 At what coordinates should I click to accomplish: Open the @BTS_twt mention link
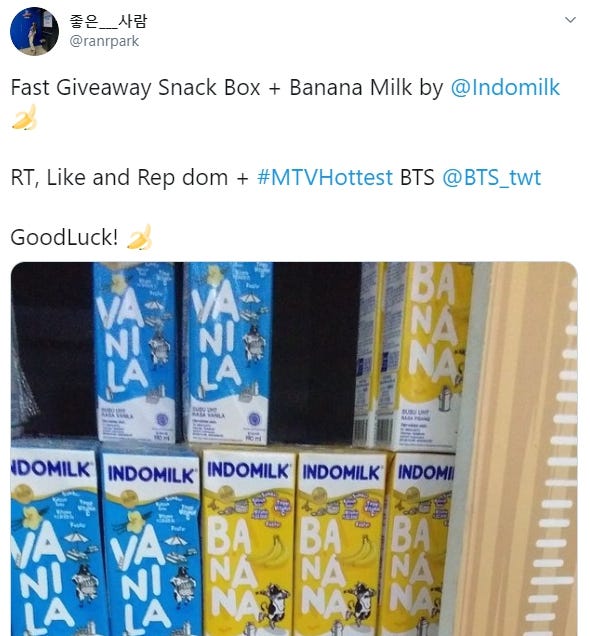491,178
